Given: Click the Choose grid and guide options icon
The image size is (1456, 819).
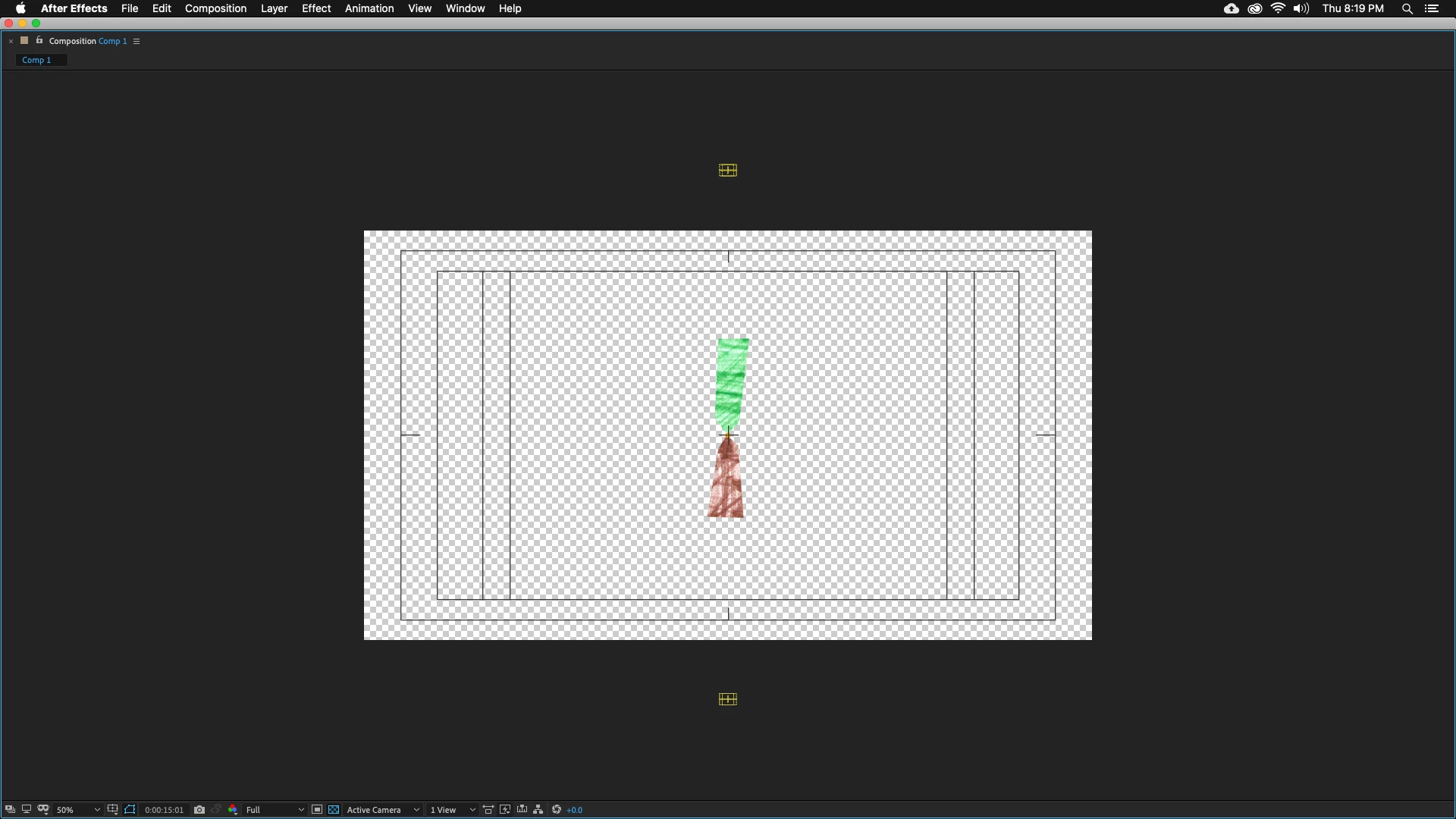Looking at the screenshot, I should tap(112, 810).
